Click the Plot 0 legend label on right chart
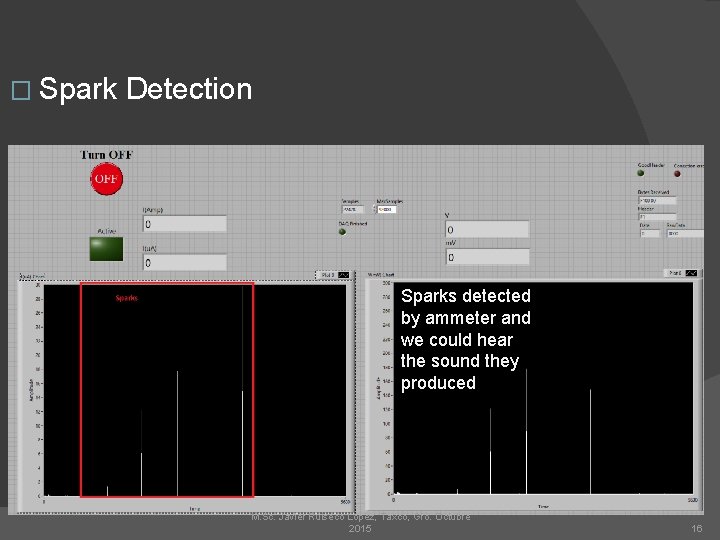Image resolution: width=720 pixels, height=540 pixels. tap(675, 273)
